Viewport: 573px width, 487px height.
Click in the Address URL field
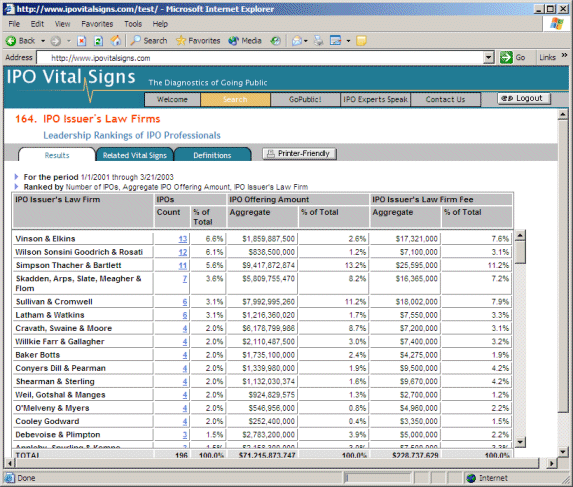click(260, 58)
